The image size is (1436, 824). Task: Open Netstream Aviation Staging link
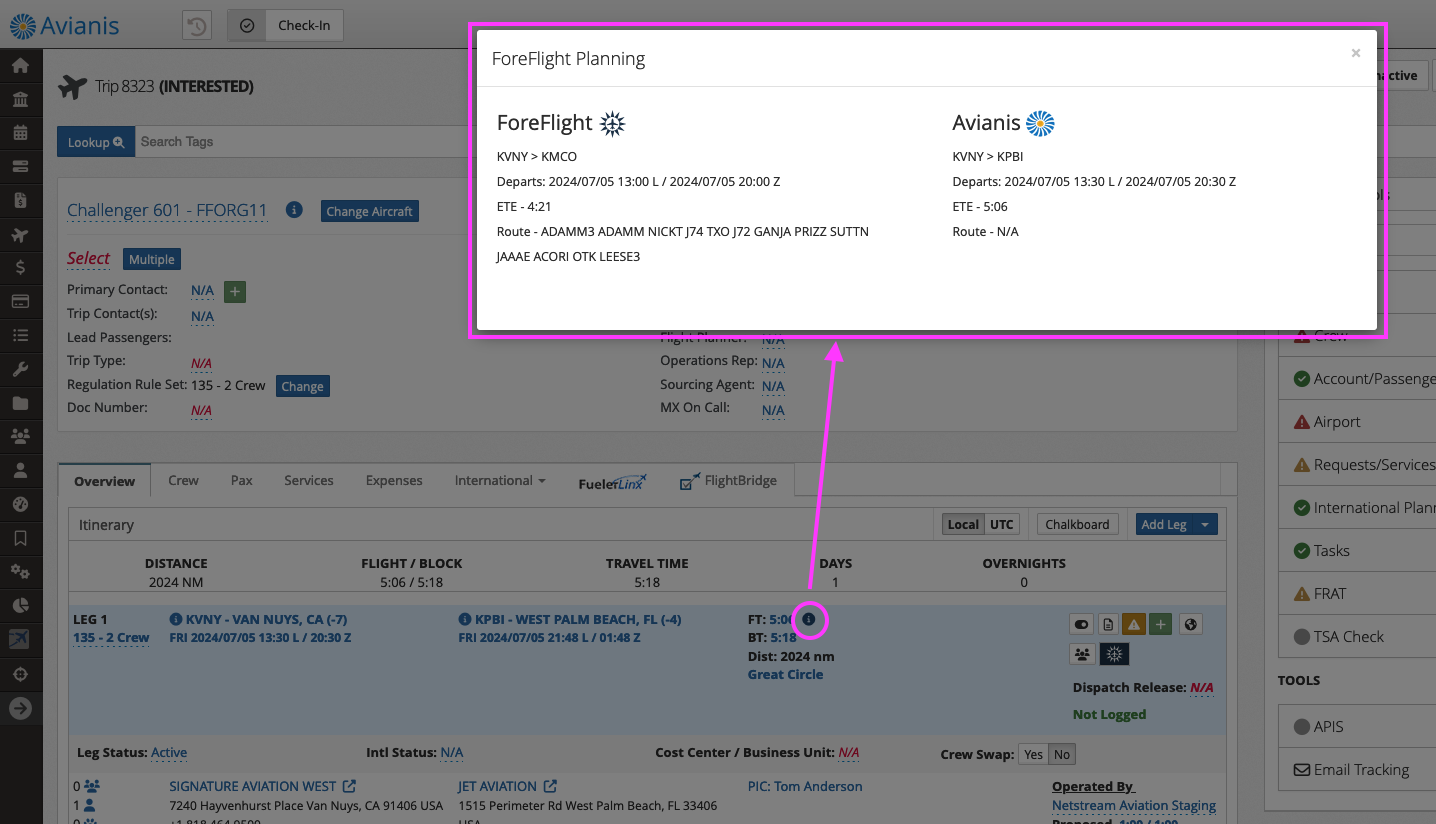point(1134,805)
